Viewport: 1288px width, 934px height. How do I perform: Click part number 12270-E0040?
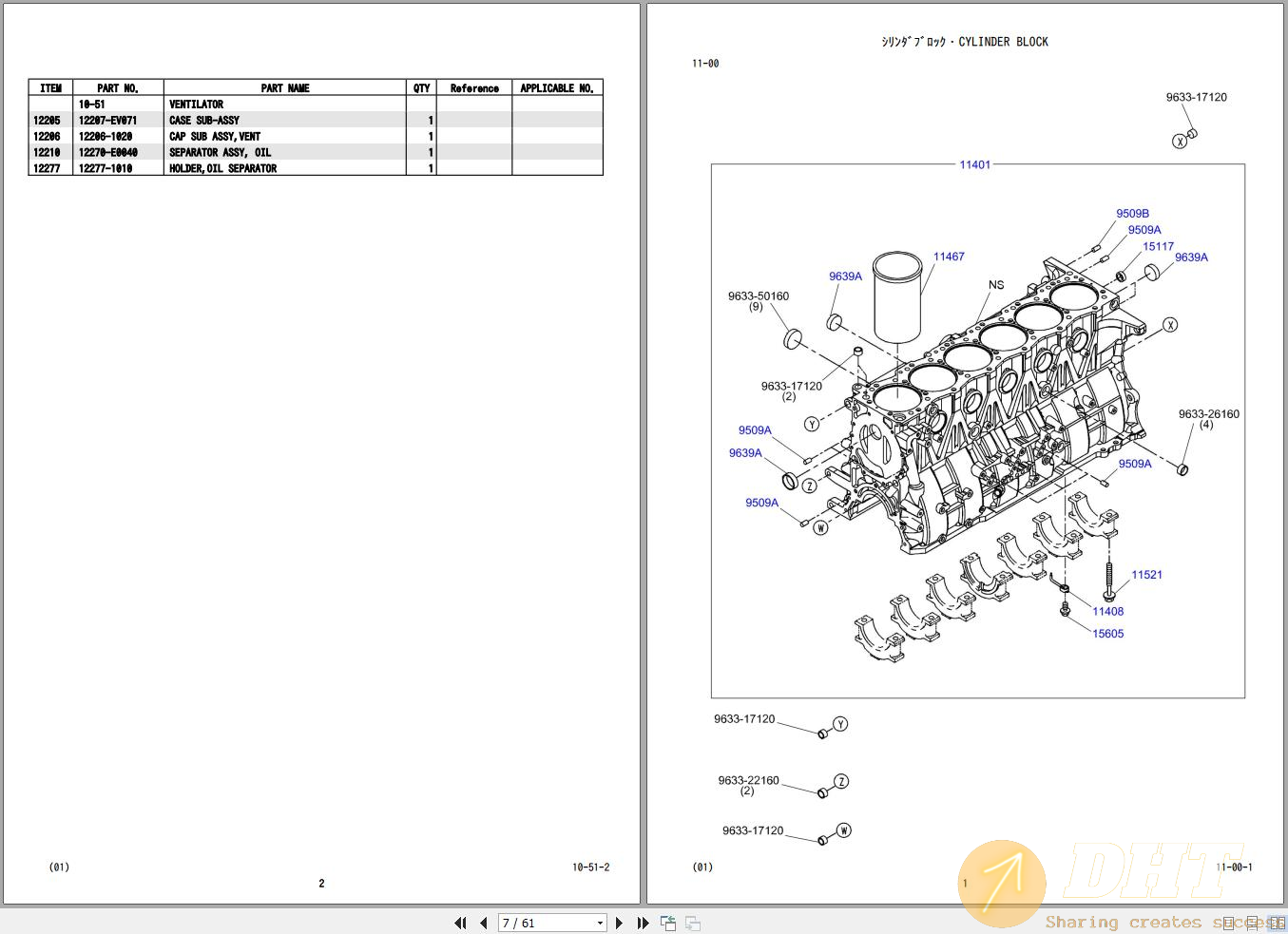[108, 153]
